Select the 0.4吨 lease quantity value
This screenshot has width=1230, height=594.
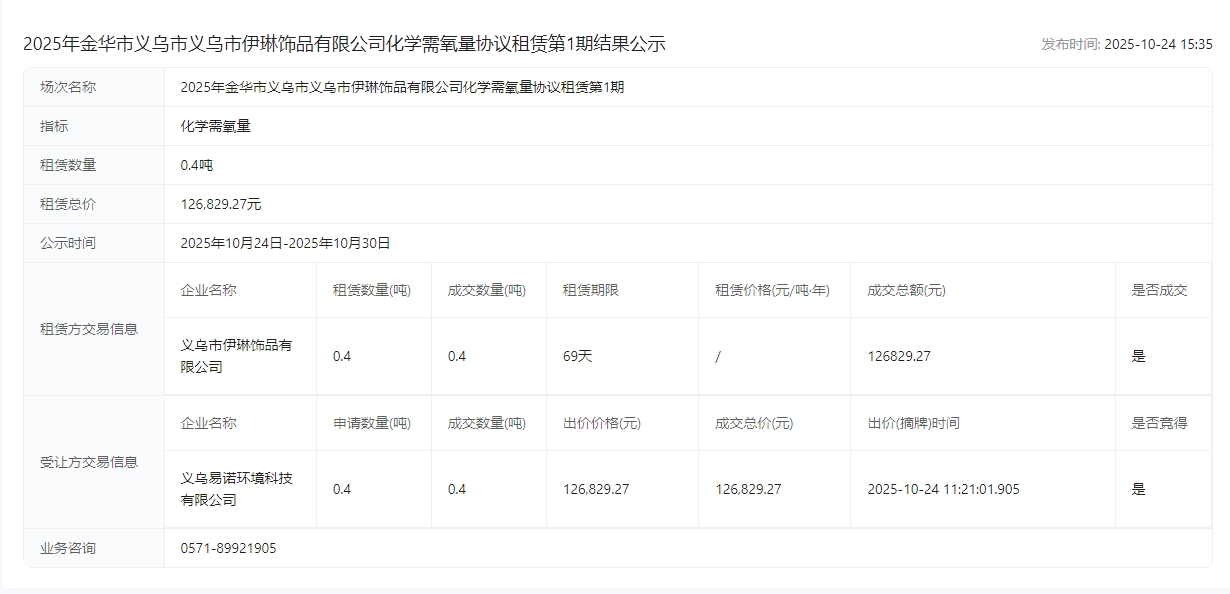pyautogui.click(x=197, y=165)
